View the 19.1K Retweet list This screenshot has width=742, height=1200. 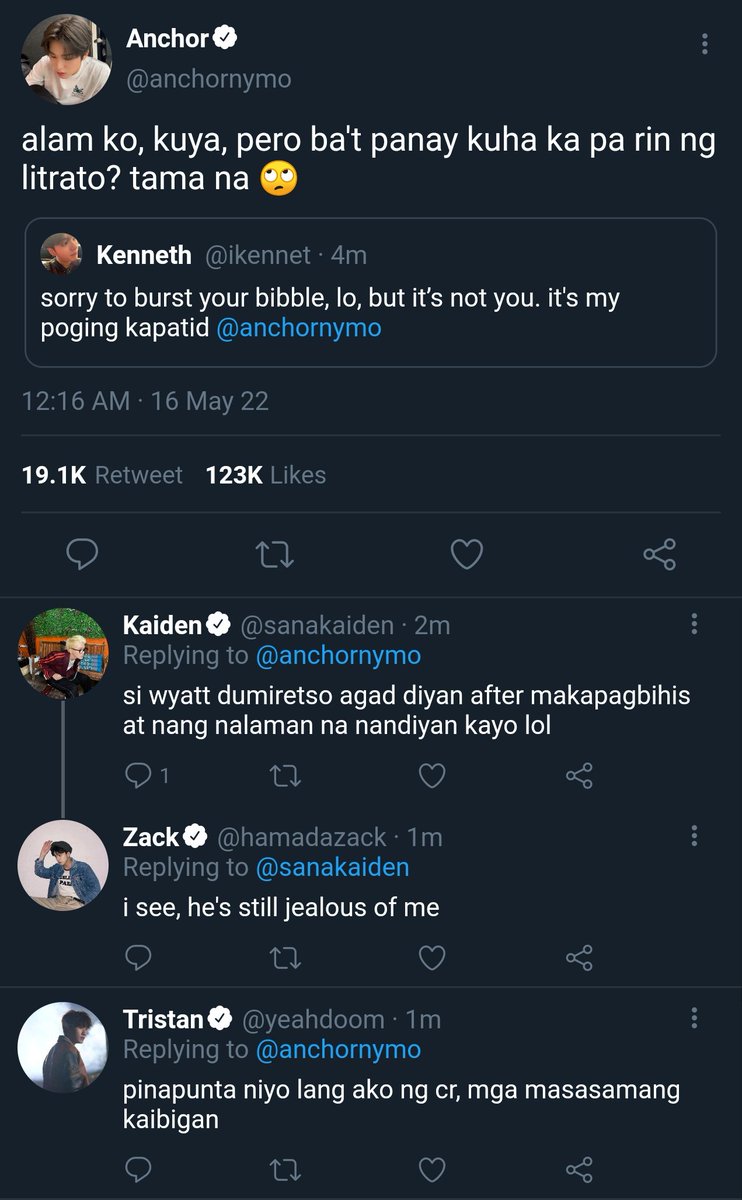point(102,475)
